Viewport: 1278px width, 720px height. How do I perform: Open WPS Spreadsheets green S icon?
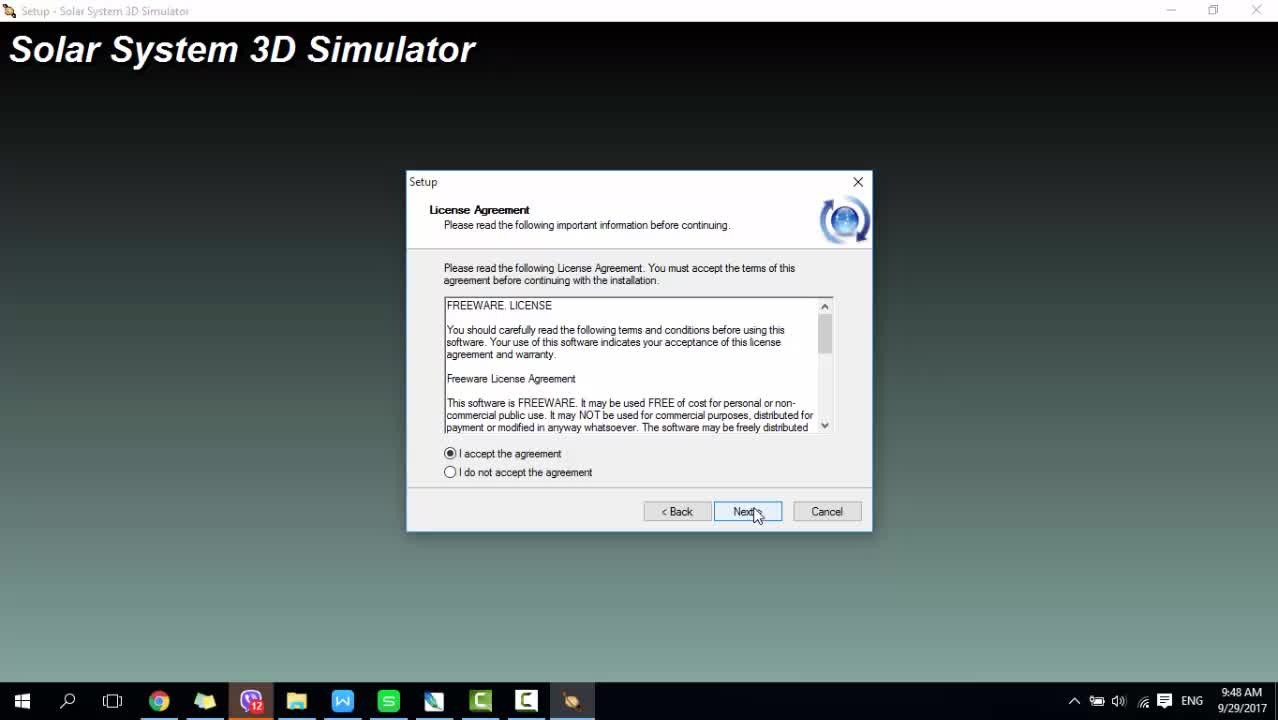point(389,701)
